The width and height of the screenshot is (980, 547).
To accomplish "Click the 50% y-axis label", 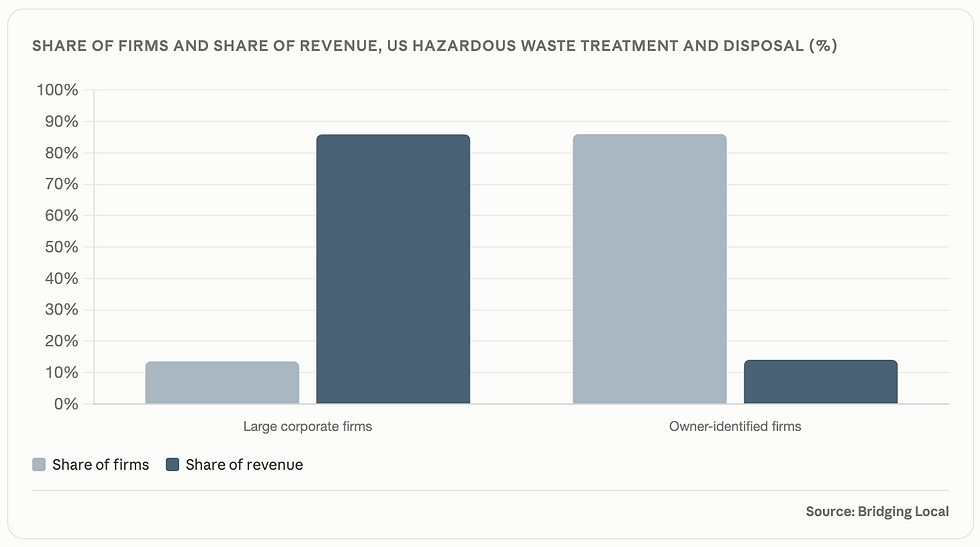I will tap(61, 247).
